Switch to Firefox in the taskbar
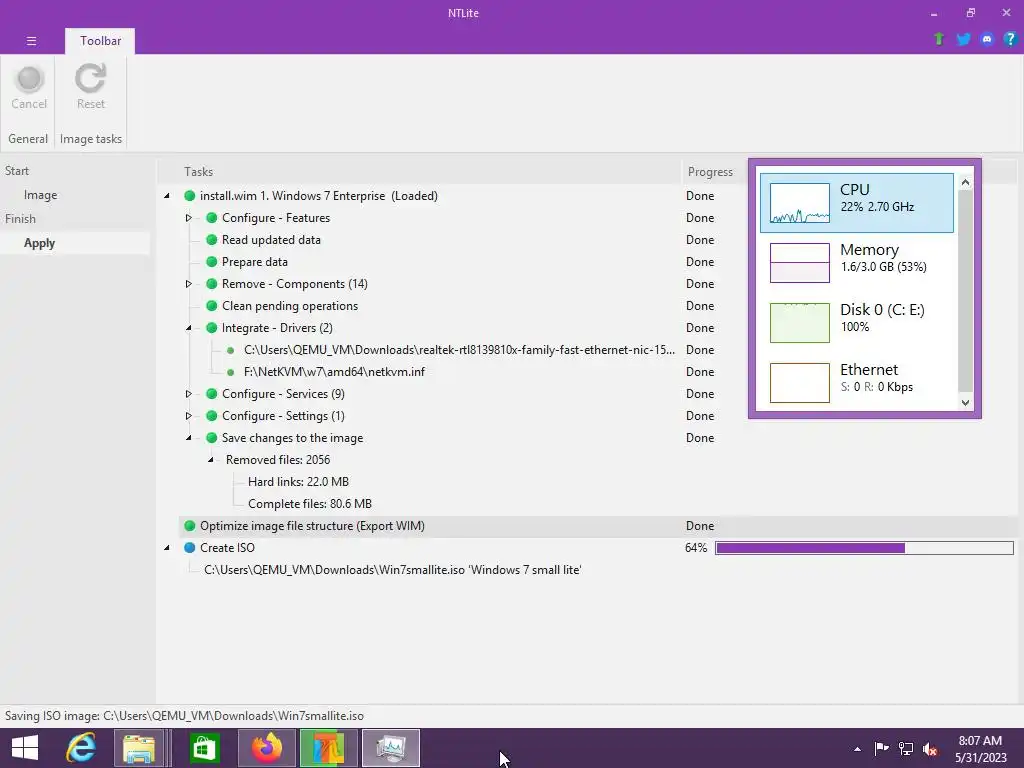This screenshot has height=768, width=1024. click(x=266, y=748)
